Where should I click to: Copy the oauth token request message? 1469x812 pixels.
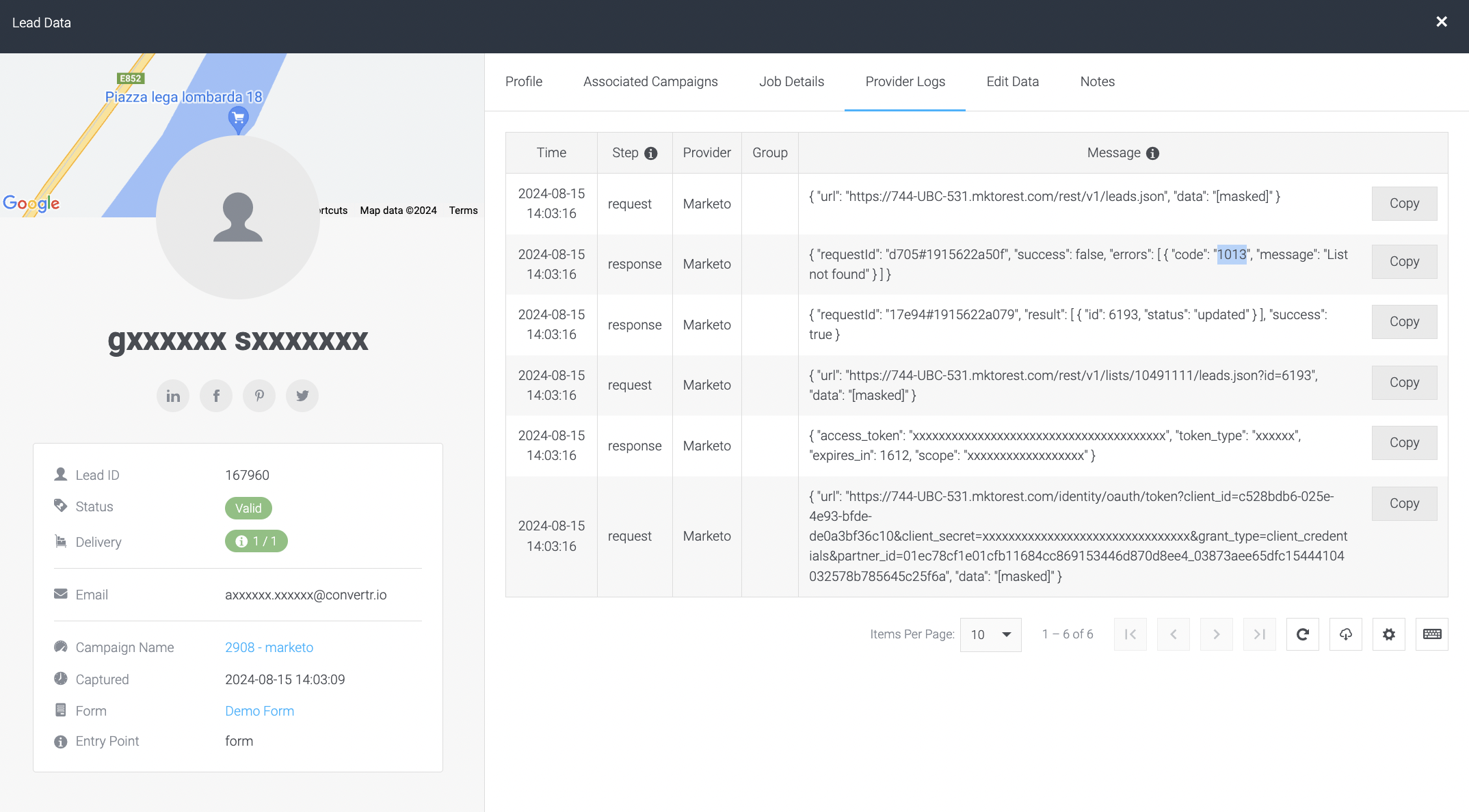tap(1404, 504)
